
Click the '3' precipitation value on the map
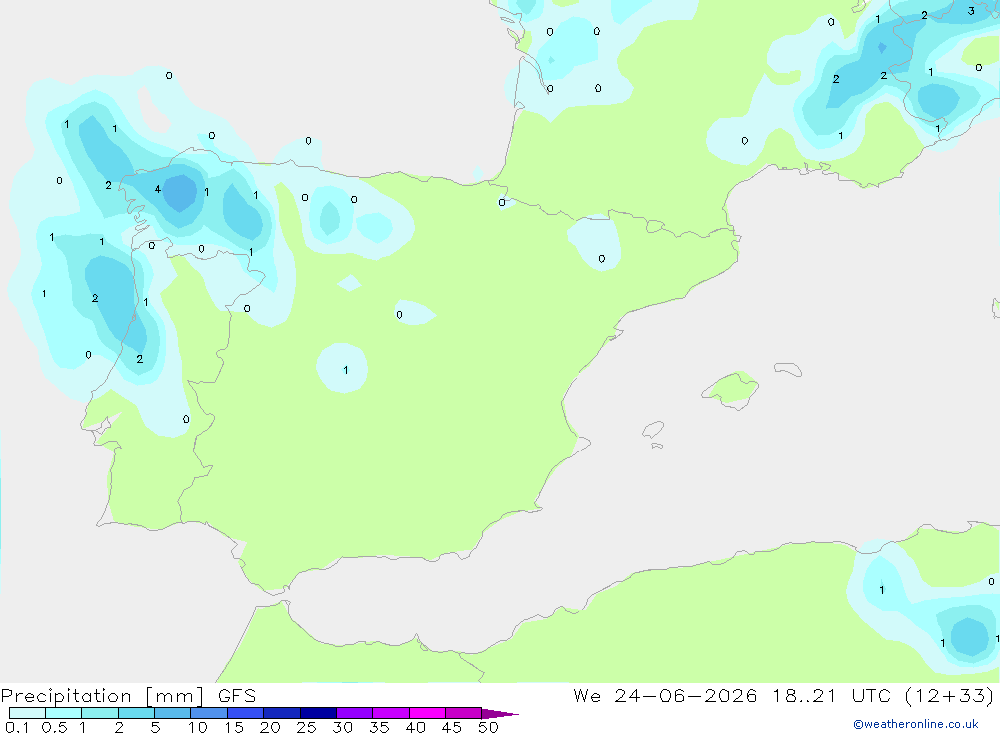tap(971, 11)
